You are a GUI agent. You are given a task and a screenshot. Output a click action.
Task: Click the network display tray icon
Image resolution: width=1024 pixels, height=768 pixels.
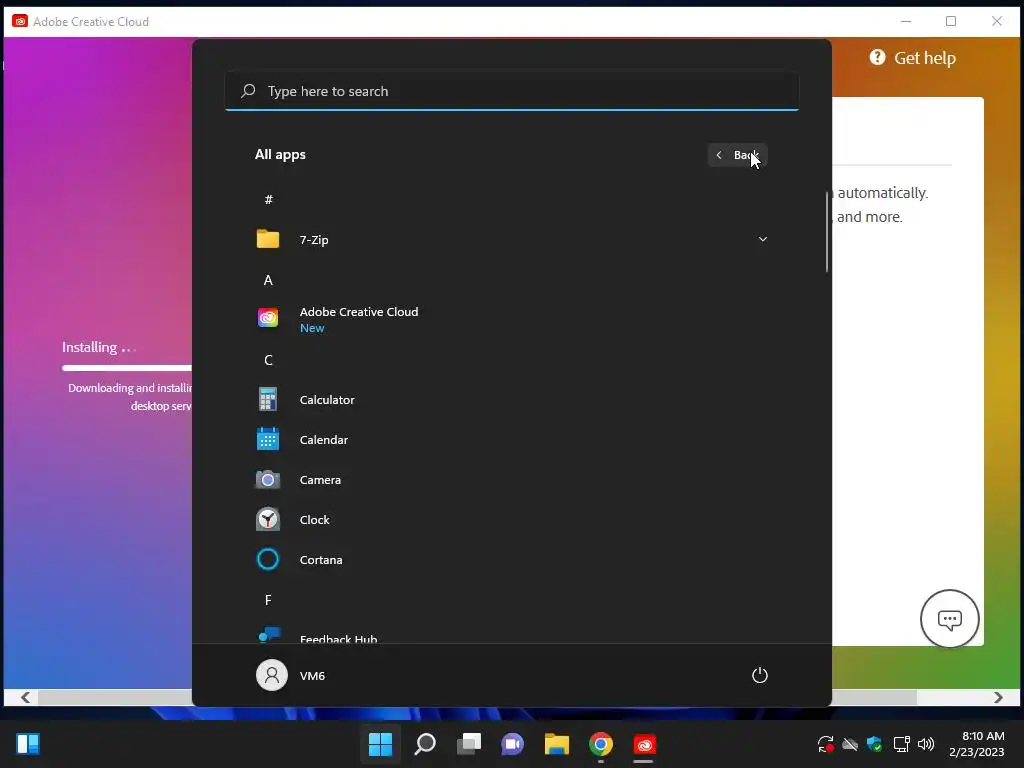coord(901,743)
